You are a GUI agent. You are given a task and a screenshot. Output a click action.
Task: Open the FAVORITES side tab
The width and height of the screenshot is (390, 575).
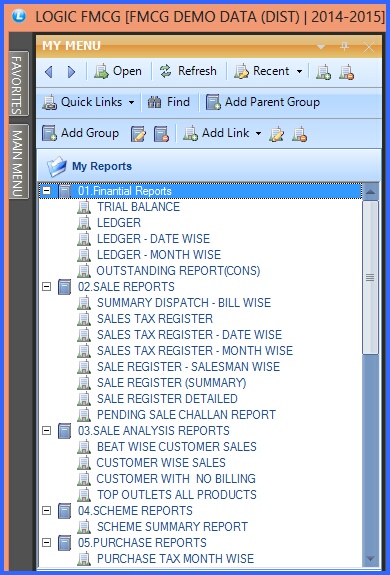18,84
